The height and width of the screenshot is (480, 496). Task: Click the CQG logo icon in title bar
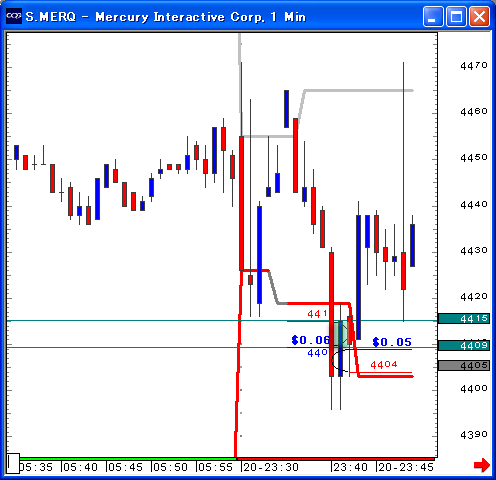click(x=14, y=16)
